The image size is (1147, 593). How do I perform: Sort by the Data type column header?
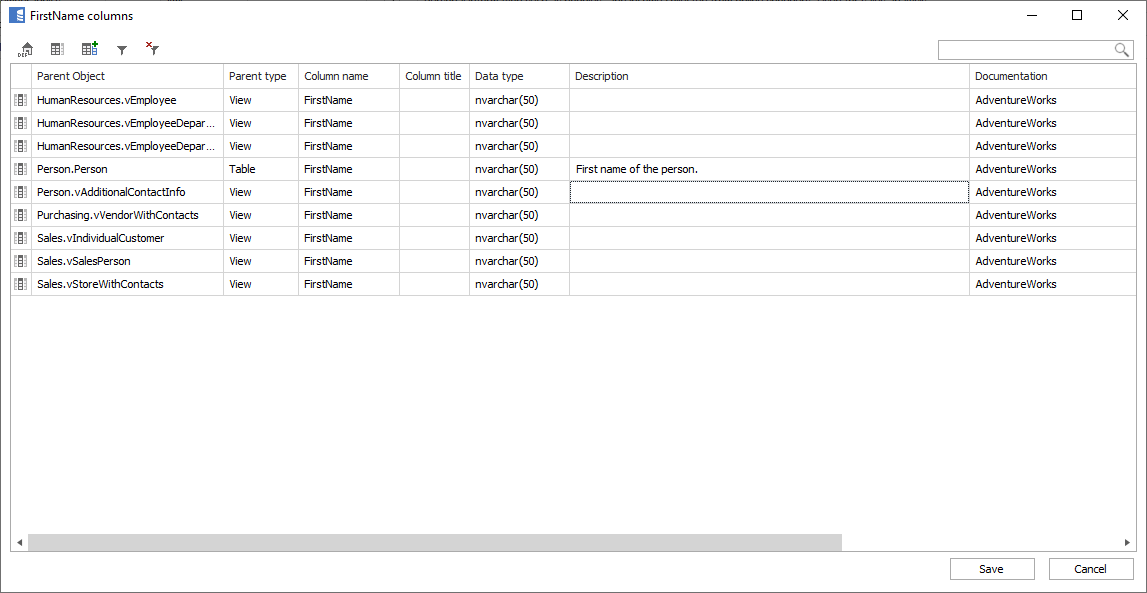point(518,76)
